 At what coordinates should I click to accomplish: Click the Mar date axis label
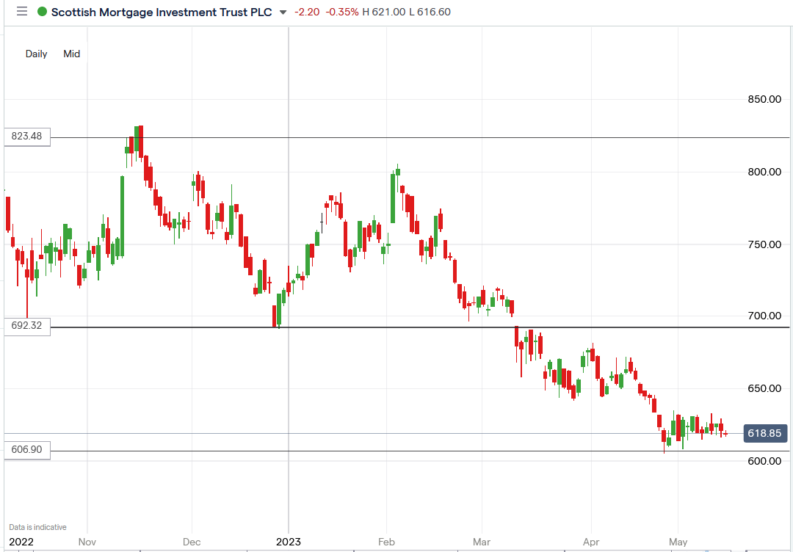(x=482, y=542)
